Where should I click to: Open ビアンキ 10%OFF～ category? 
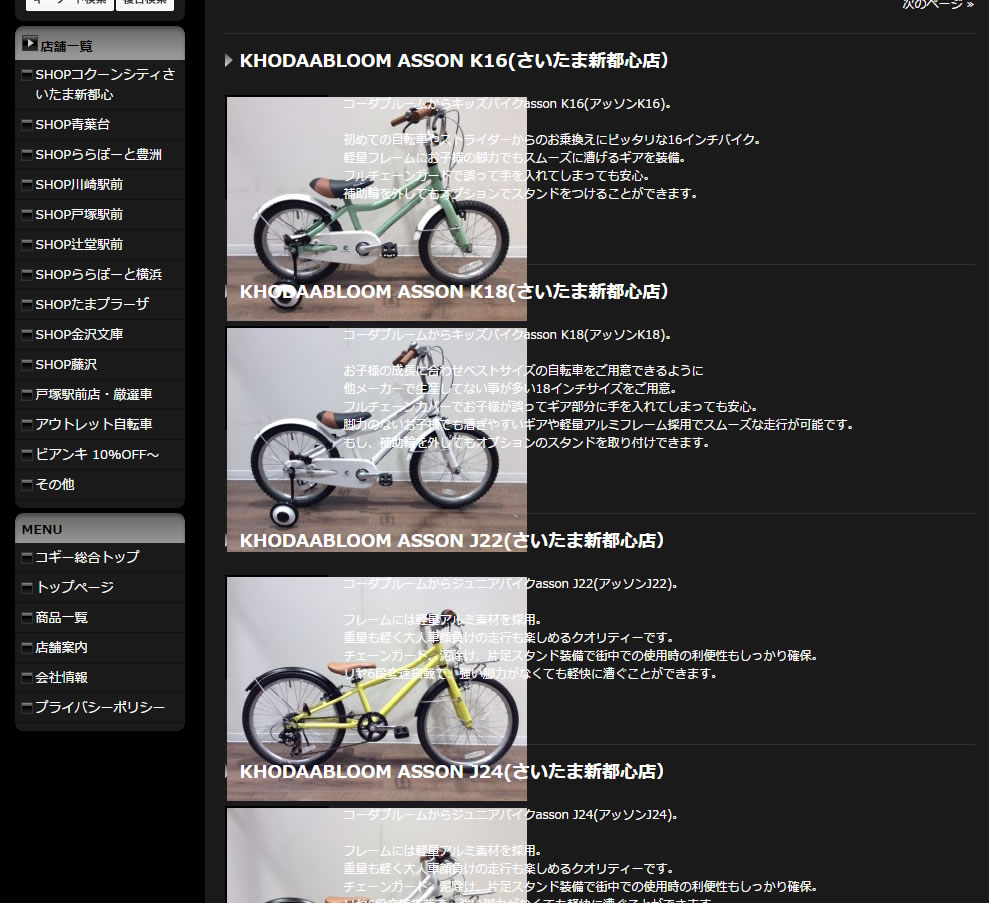pyautogui.click(x=97, y=454)
